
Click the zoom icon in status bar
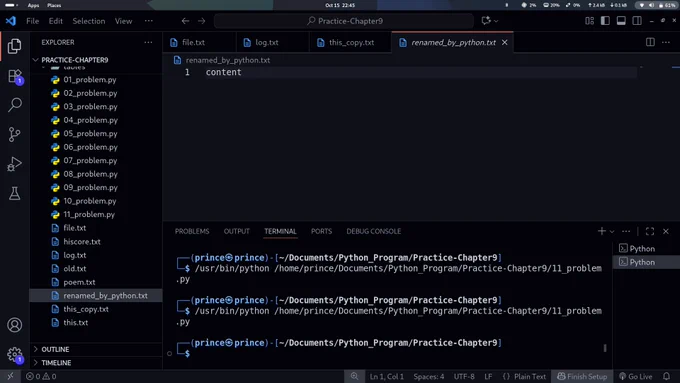[354, 376]
